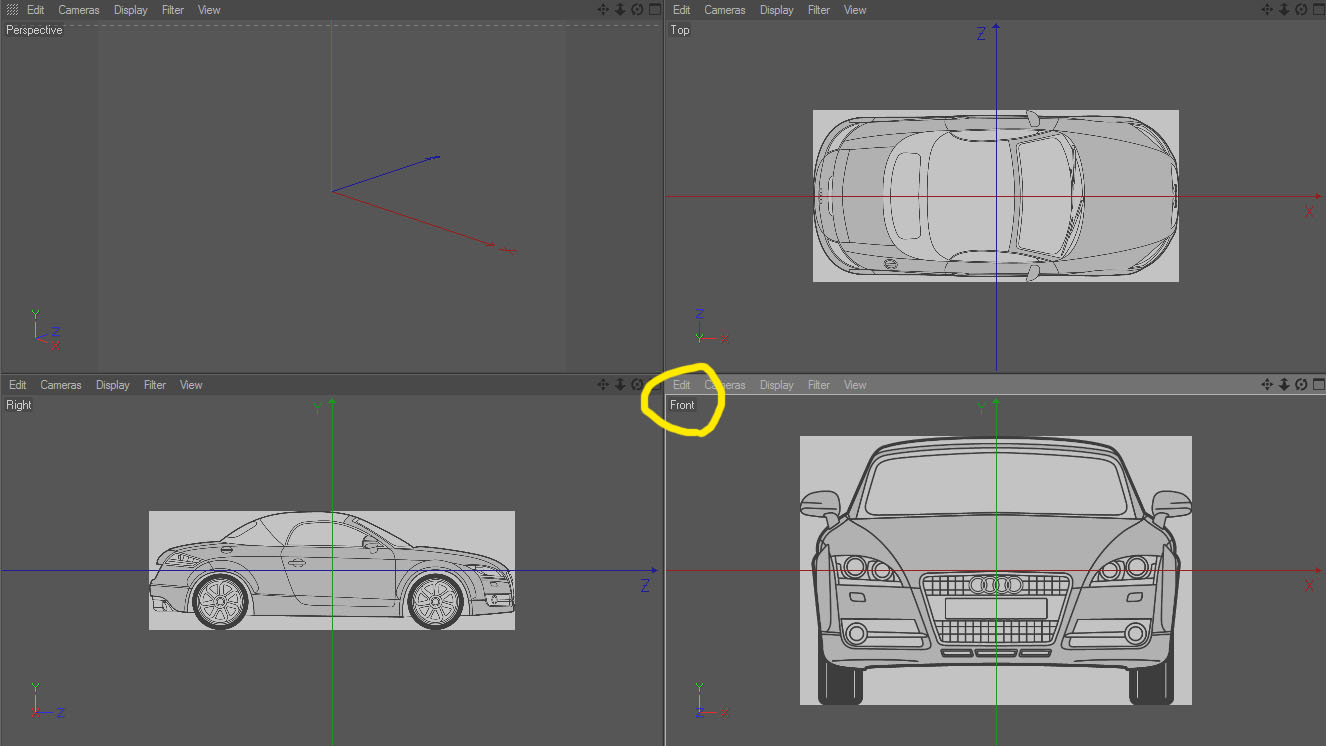Click the zoom camera icon in Front viewport
Image resolution: width=1326 pixels, height=746 pixels.
[x=1284, y=385]
